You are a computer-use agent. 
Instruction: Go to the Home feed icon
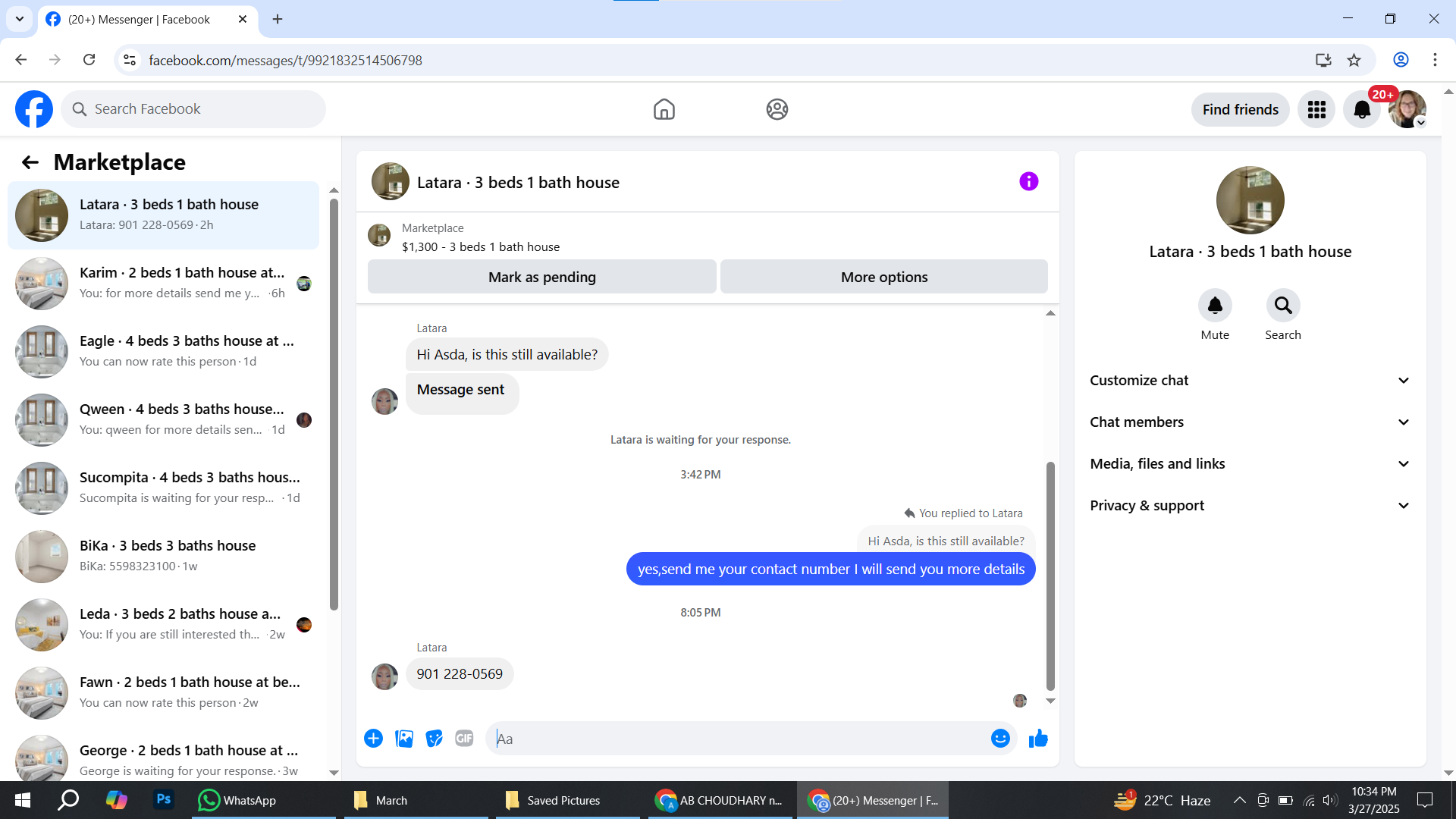click(x=664, y=109)
